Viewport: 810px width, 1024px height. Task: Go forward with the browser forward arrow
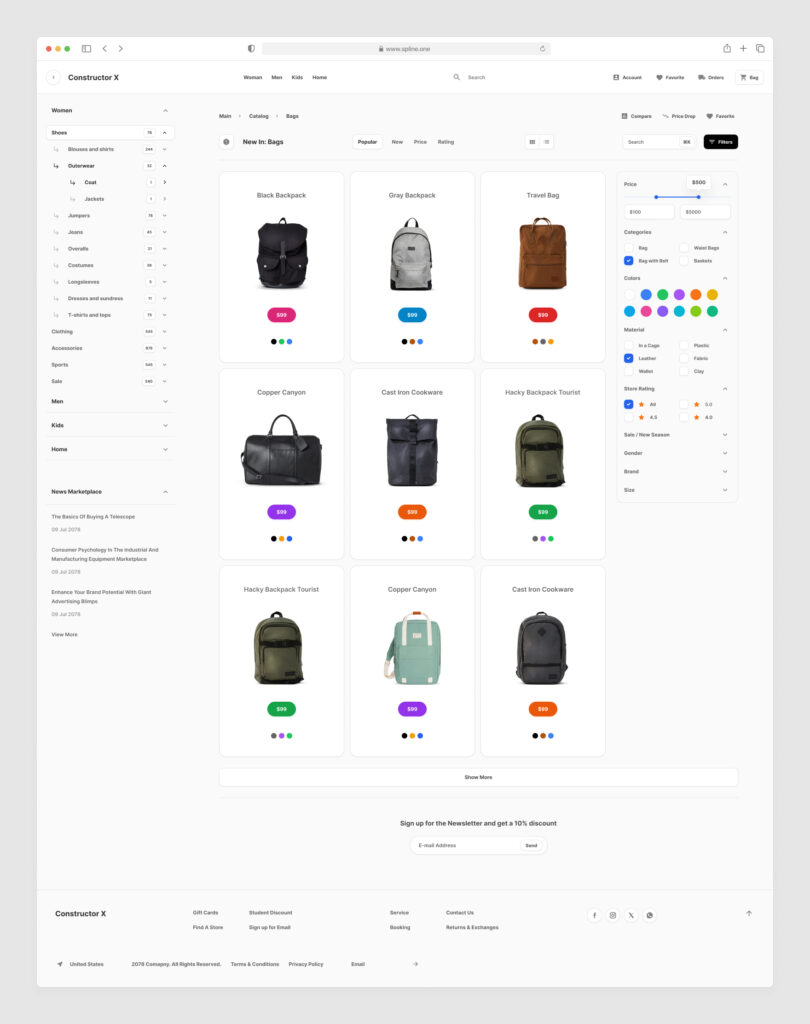tap(120, 48)
